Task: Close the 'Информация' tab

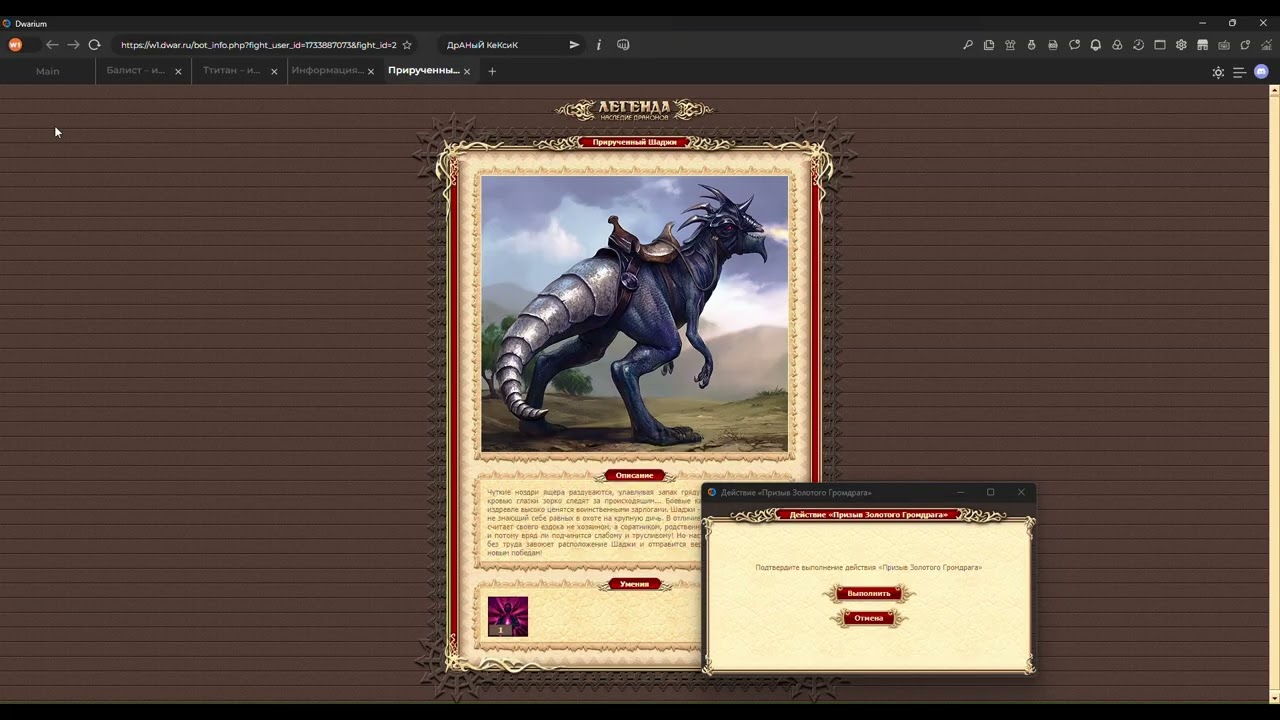Action: click(x=371, y=72)
